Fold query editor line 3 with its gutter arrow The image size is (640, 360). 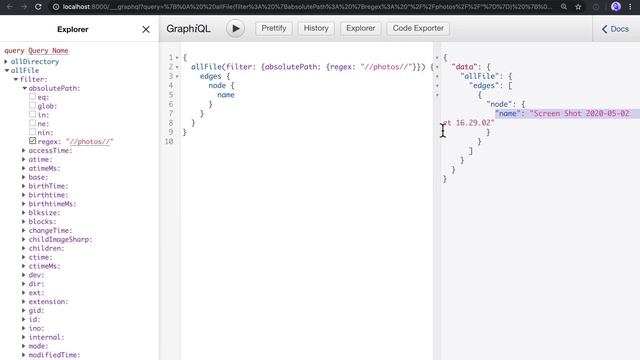177,76
